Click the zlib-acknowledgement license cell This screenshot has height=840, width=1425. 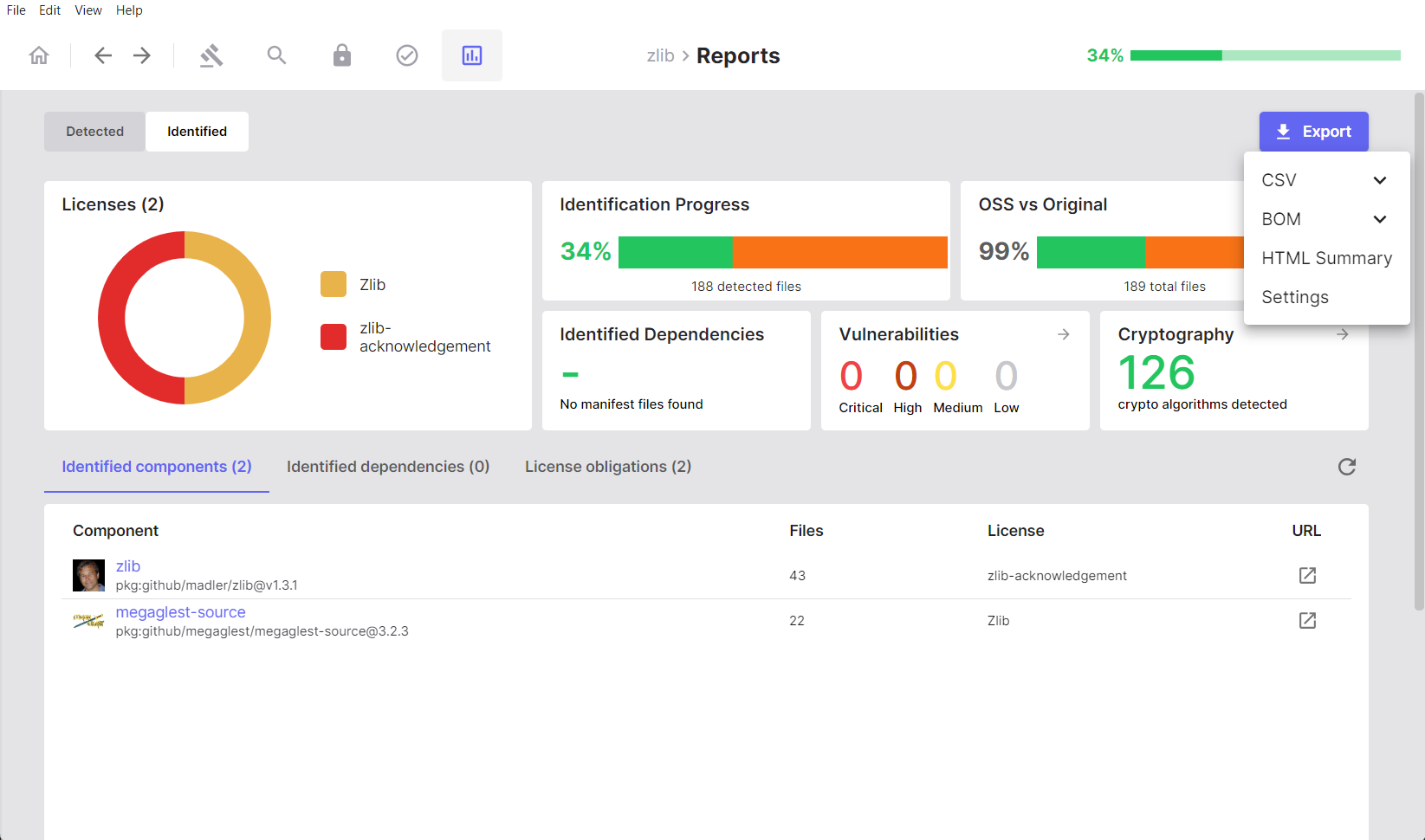tap(1057, 576)
